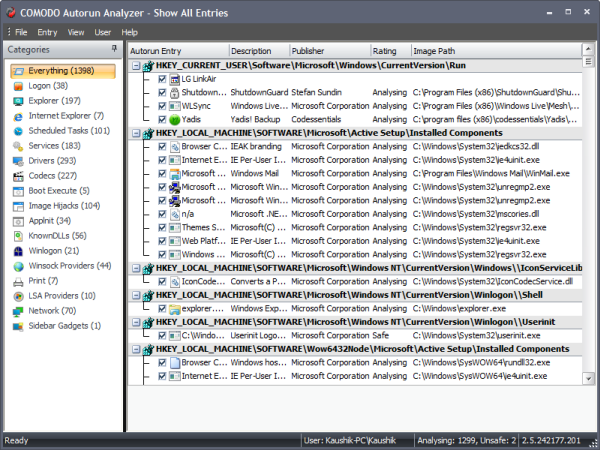Toggle the Yadis entry checkbox

point(161,118)
